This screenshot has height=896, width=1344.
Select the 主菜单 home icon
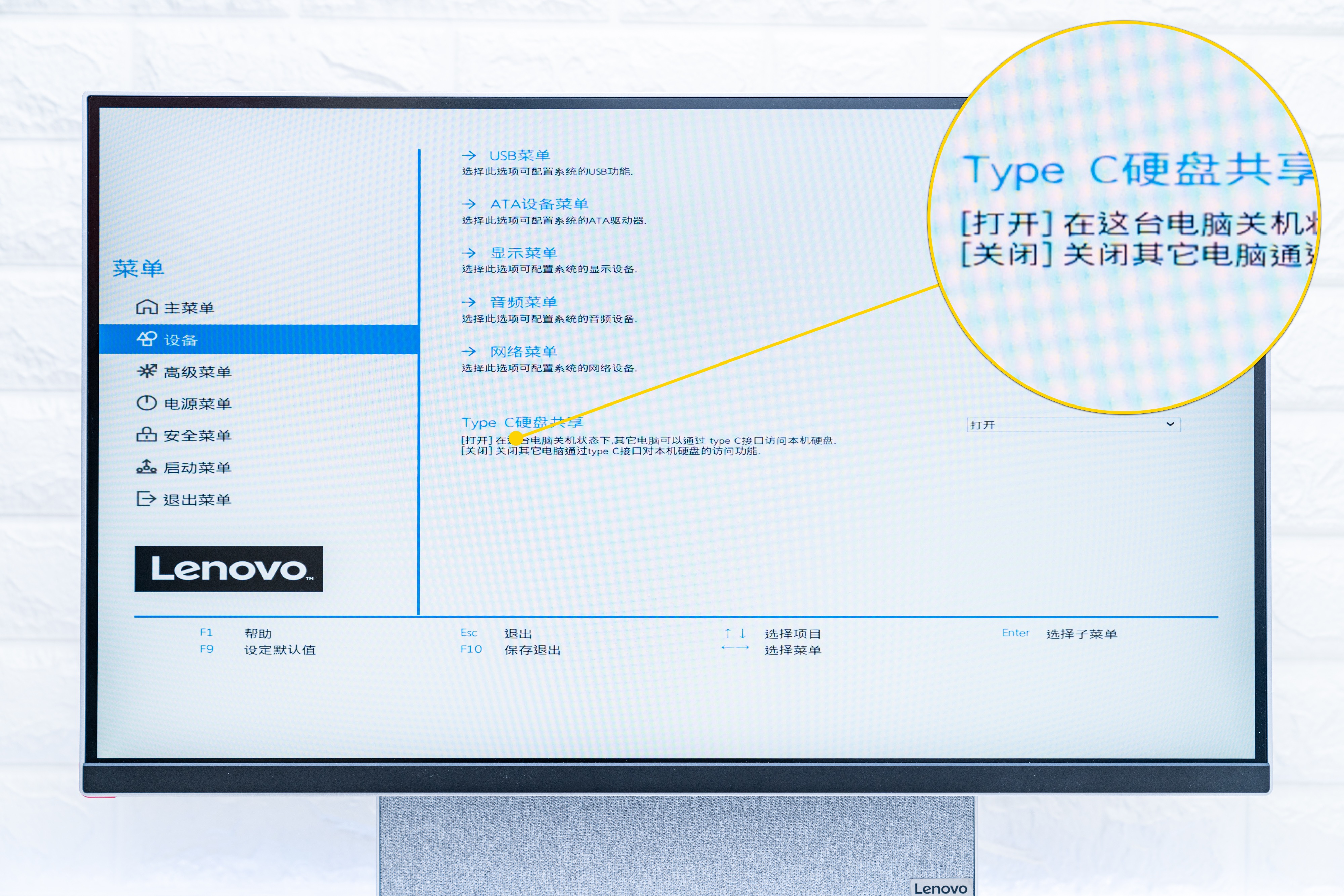pos(148,307)
